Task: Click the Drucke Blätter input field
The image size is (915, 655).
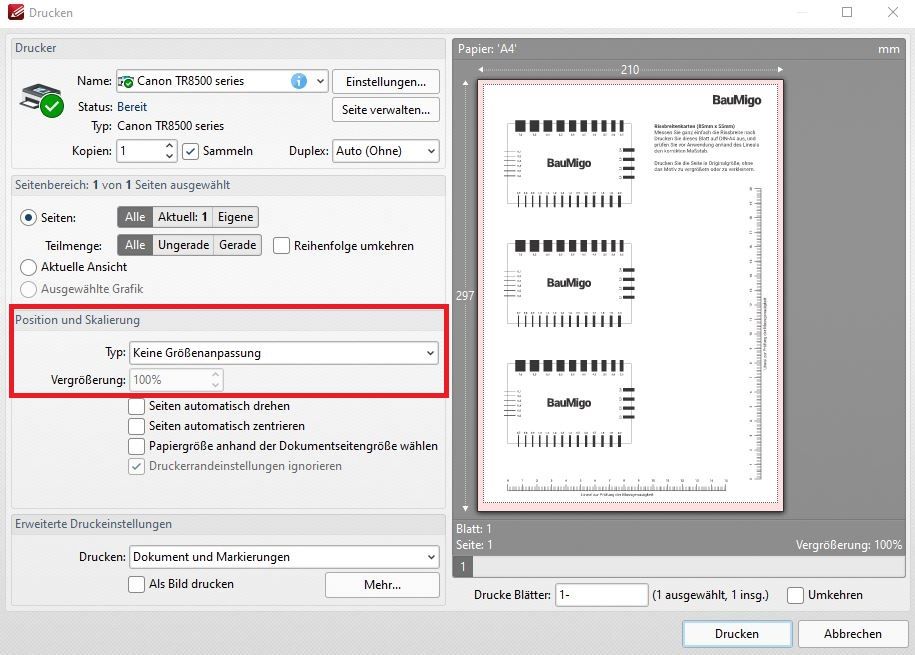Action: point(601,595)
